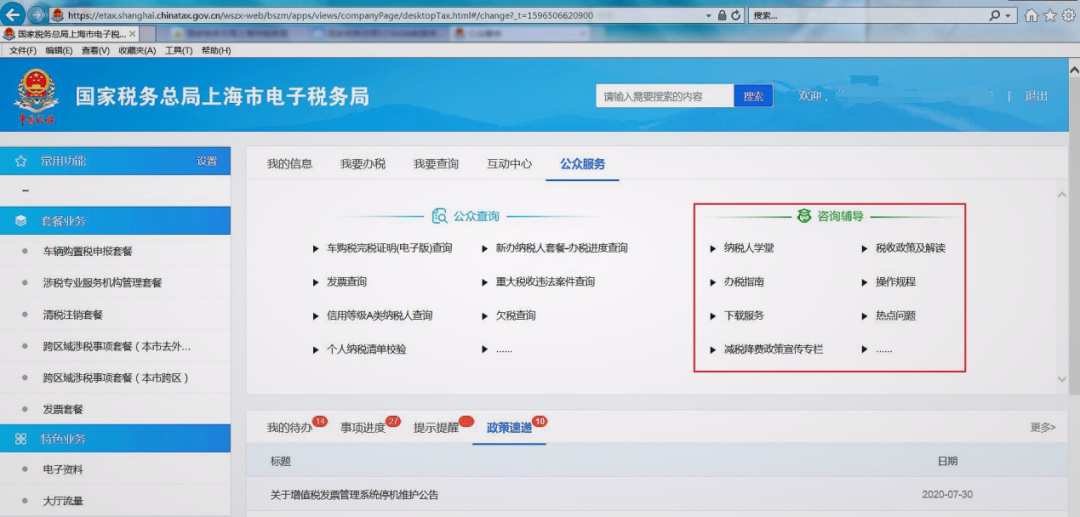The image size is (1080, 517).
Task: Switch to the 事项进度 tab
Action: click(363, 428)
